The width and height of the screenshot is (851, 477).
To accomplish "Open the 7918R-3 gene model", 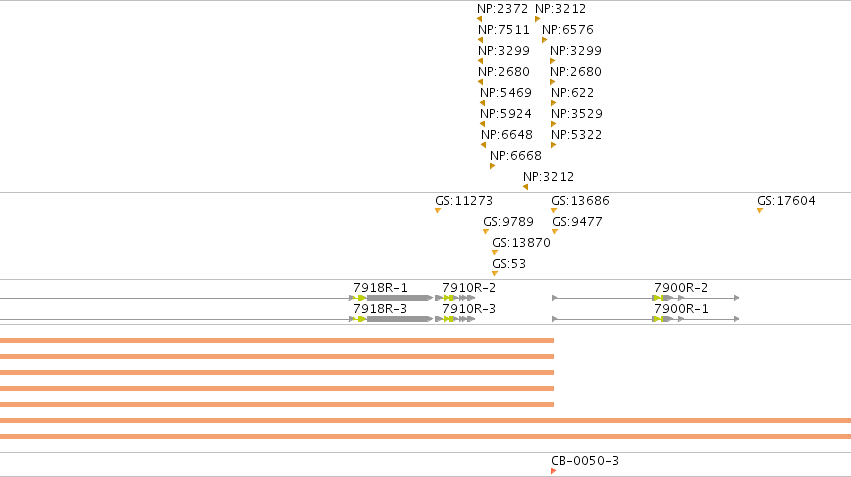I will click(x=391, y=319).
